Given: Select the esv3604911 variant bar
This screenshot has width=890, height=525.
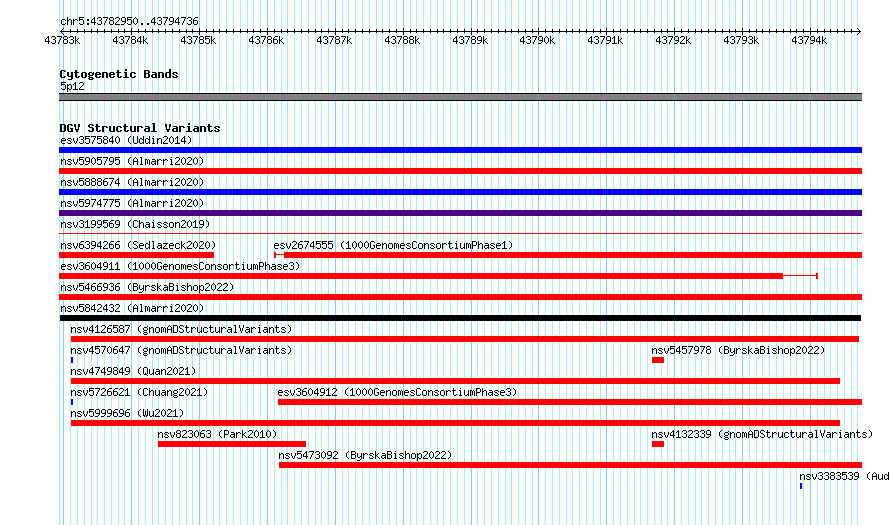Looking at the screenshot, I should pos(438,276).
